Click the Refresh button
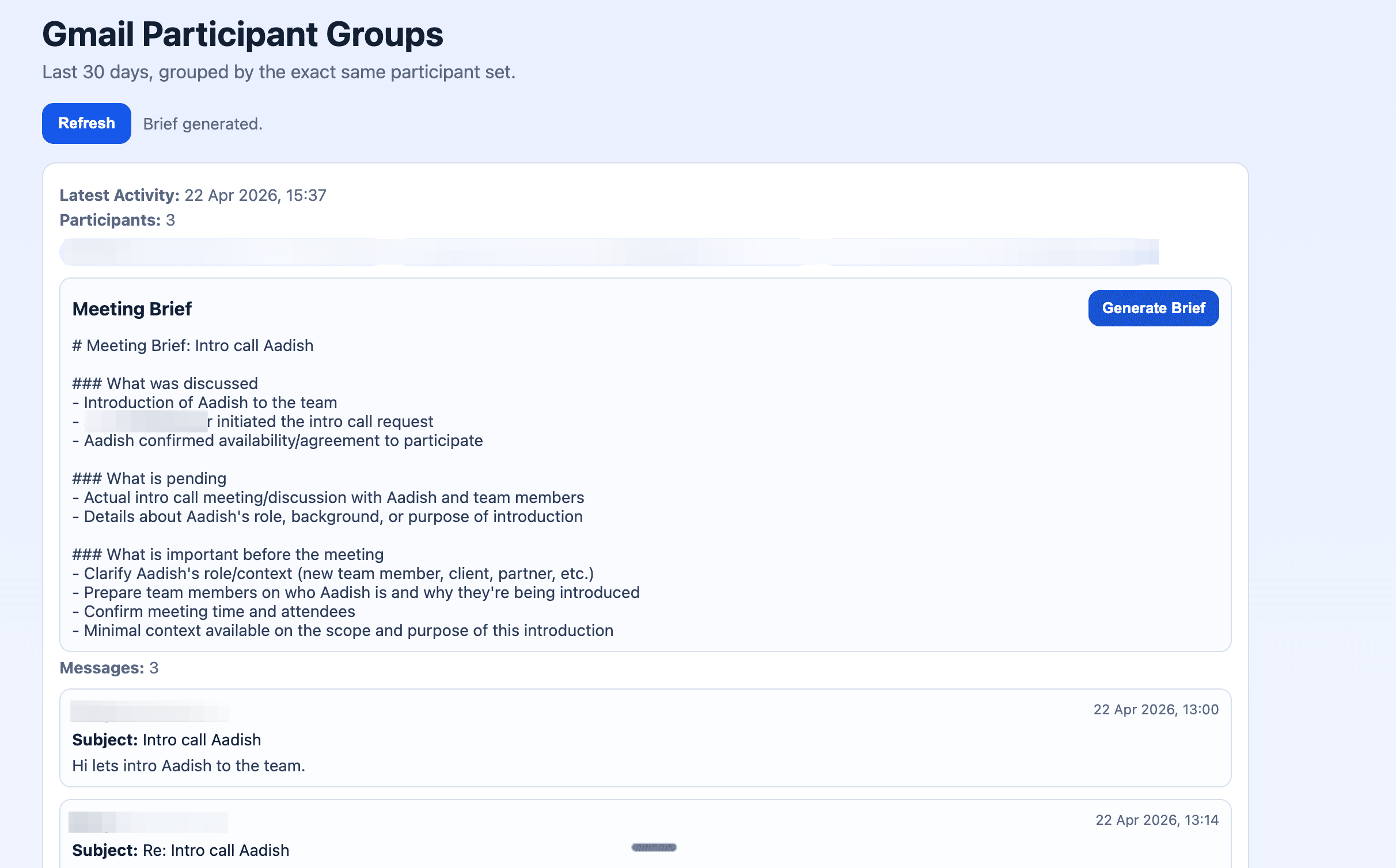1396x868 pixels. pyautogui.click(x=86, y=123)
